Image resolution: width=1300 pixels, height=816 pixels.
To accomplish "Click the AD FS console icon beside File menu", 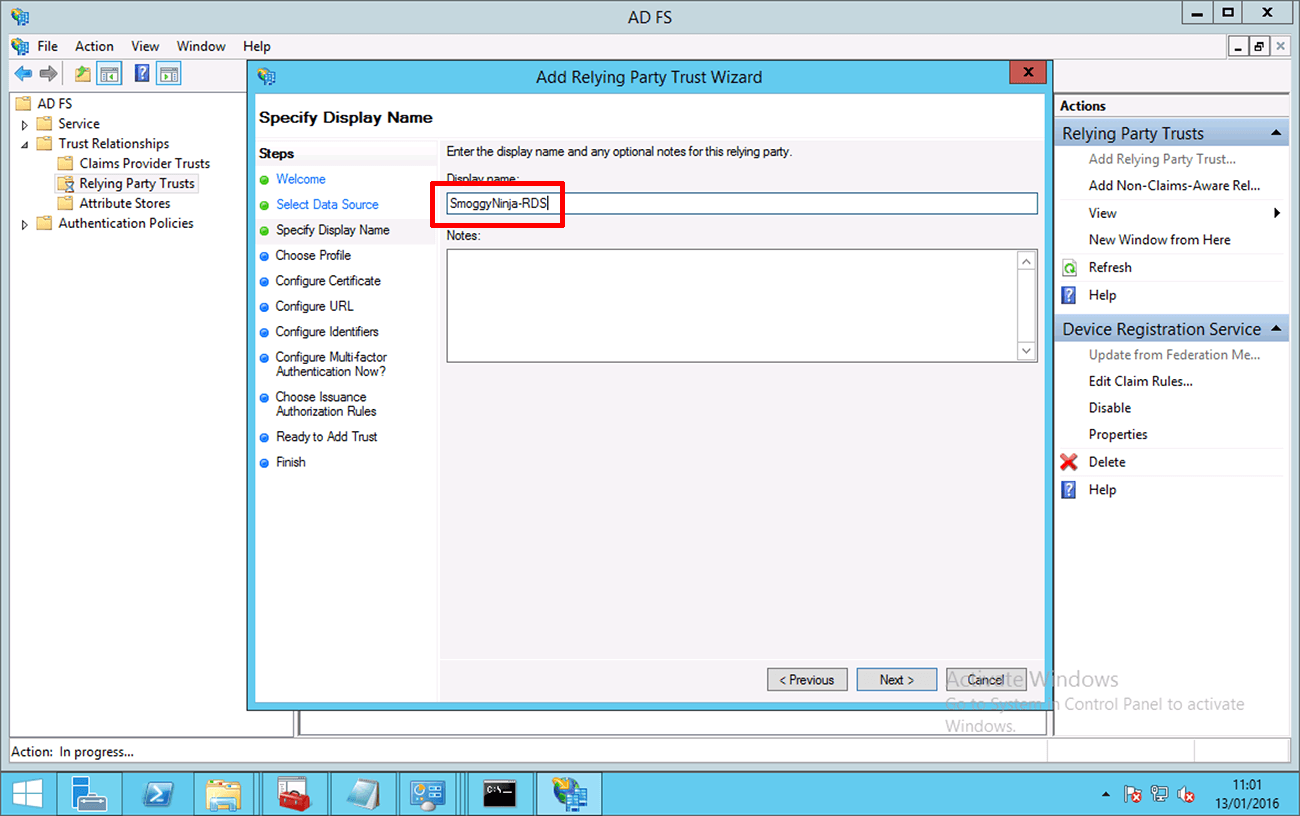I will [x=19, y=46].
